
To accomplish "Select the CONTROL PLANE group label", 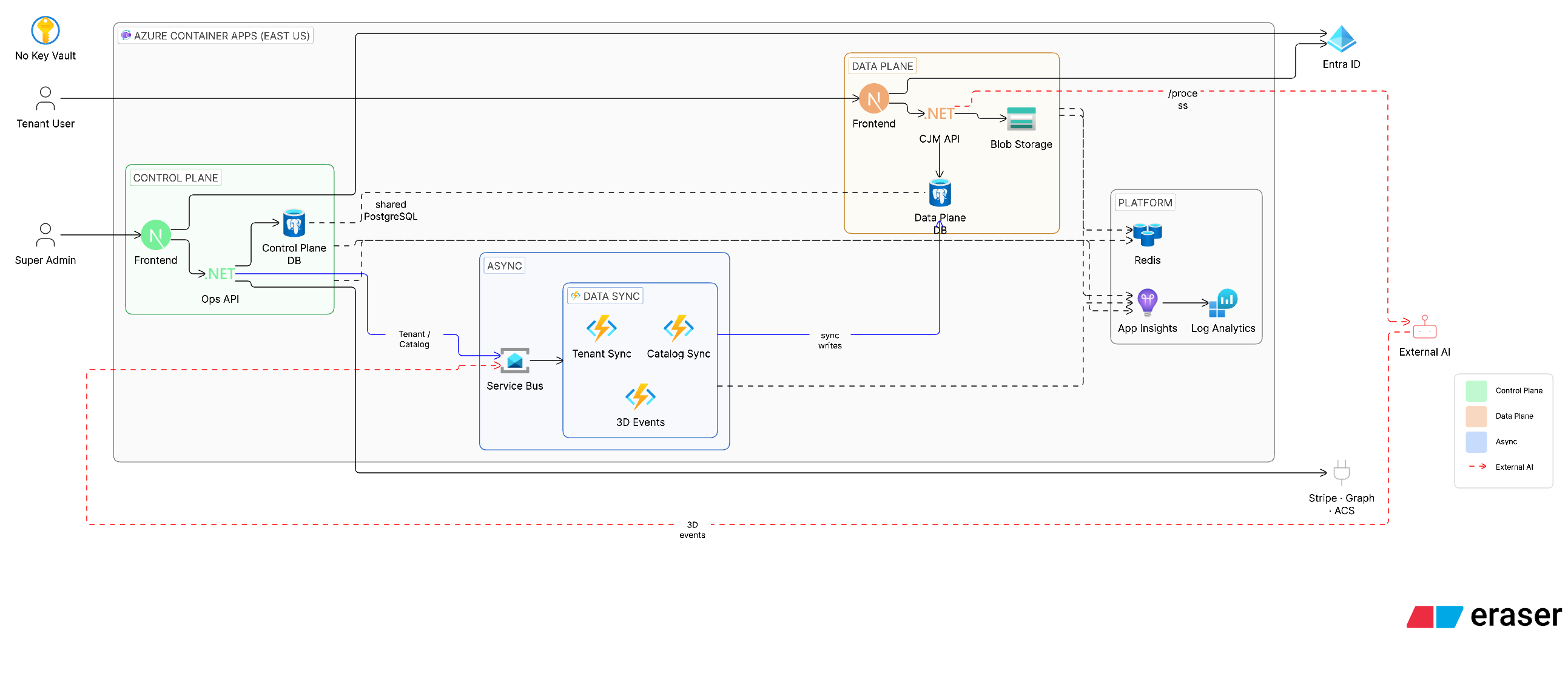I will [175, 178].
